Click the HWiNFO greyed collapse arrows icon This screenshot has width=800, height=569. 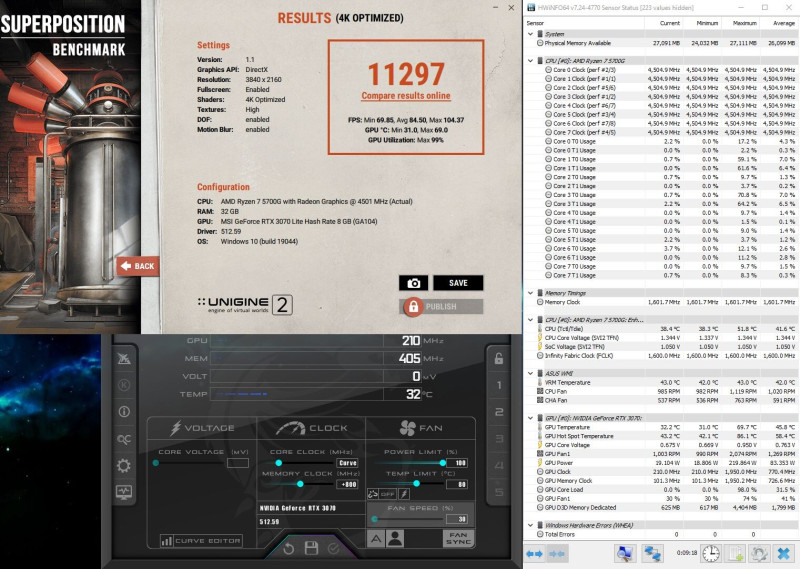click(x=556, y=554)
